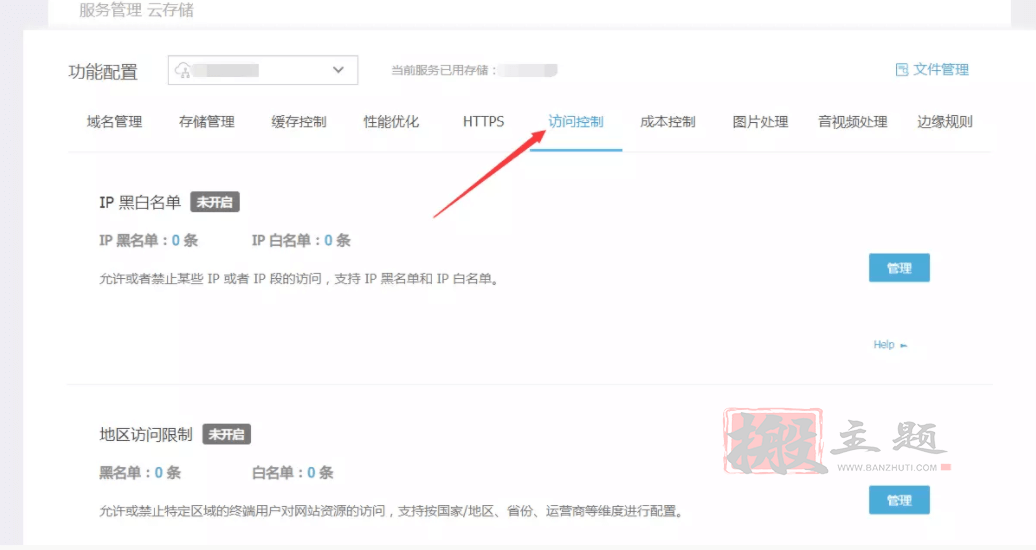Viewport: 1036px width, 550px height.
Task: Click the 功能配置 title
Action: (103, 71)
